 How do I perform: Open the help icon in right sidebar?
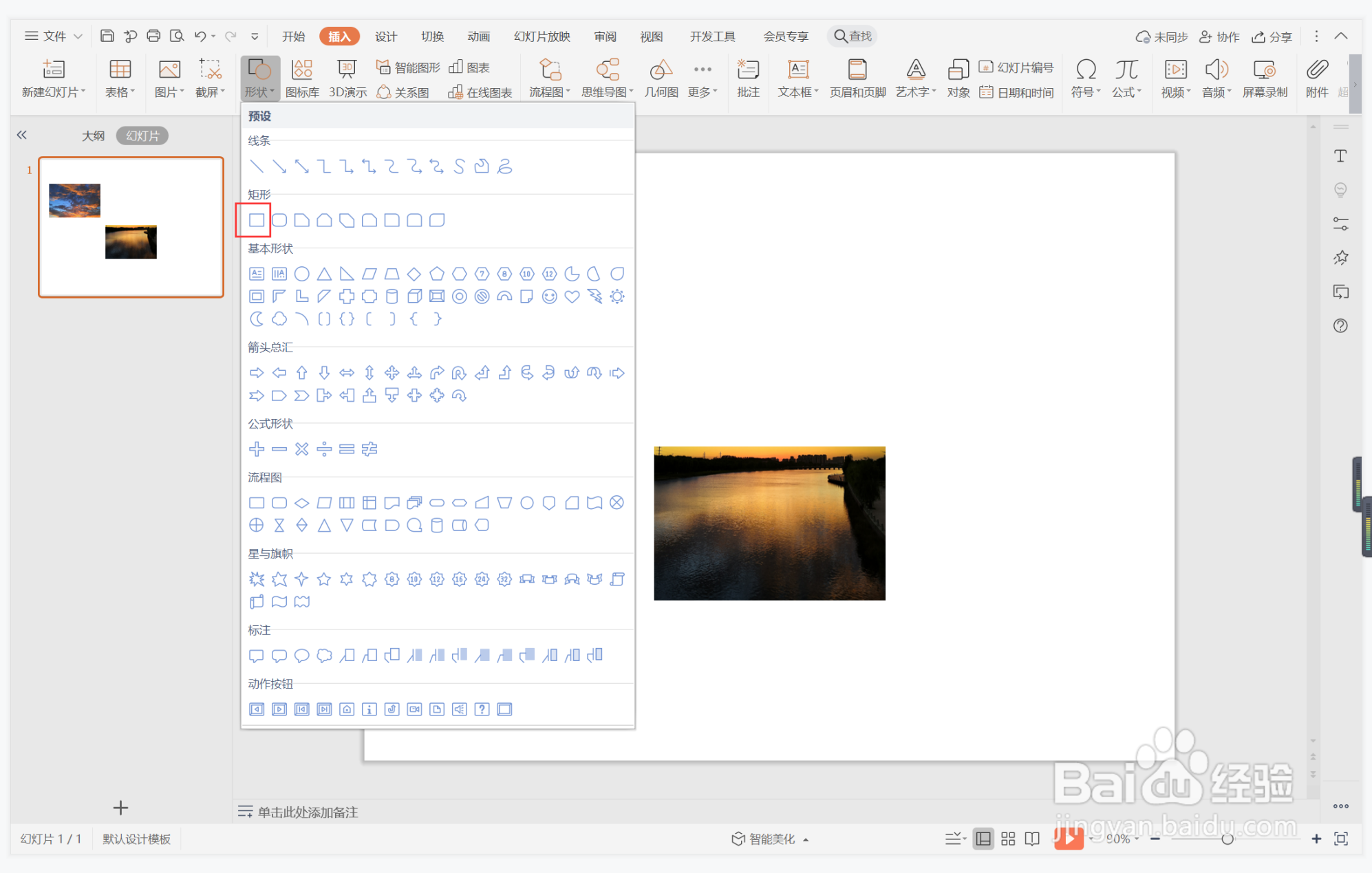pos(1340,325)
